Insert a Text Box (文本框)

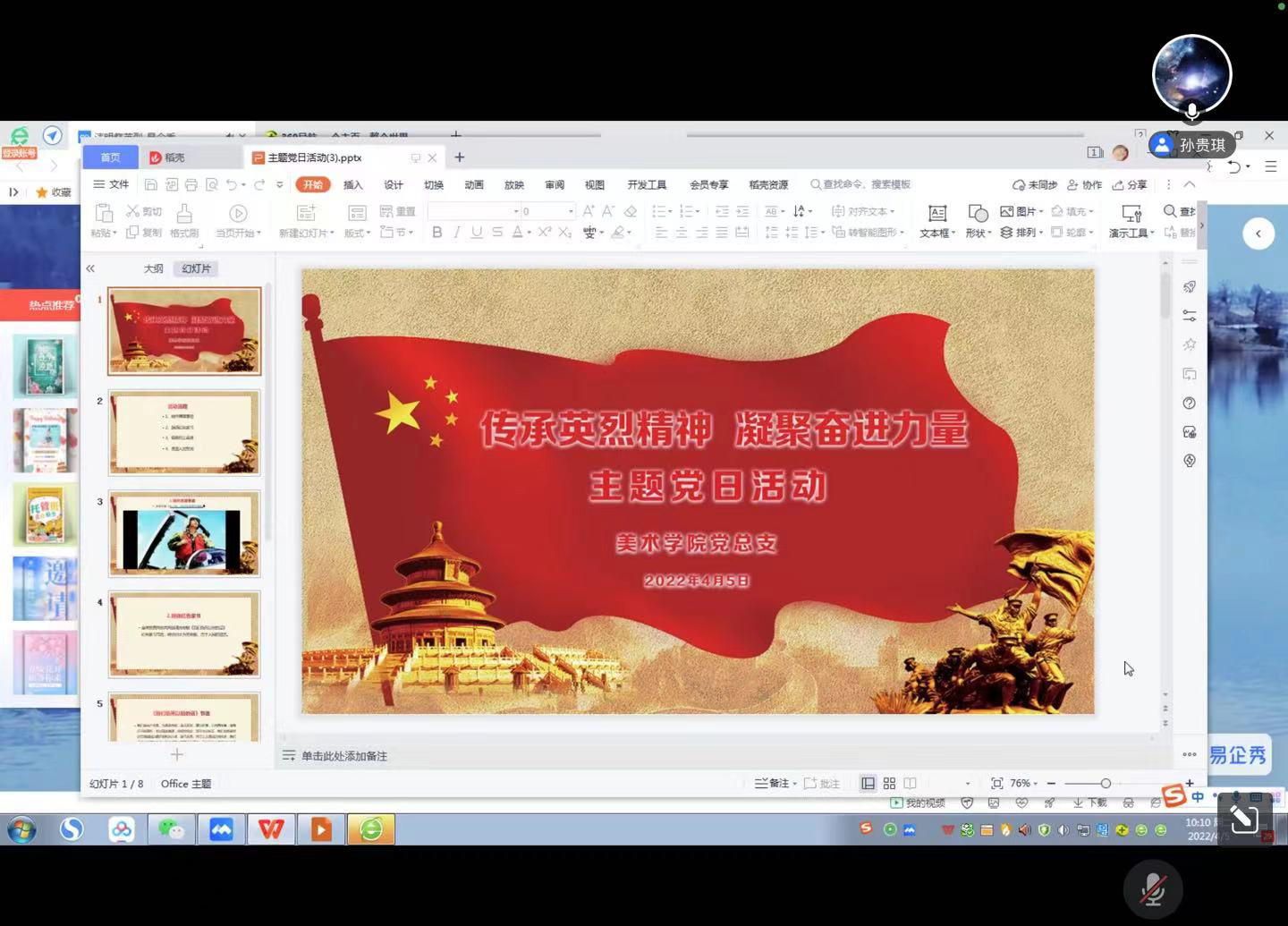[x=937, y=220]
